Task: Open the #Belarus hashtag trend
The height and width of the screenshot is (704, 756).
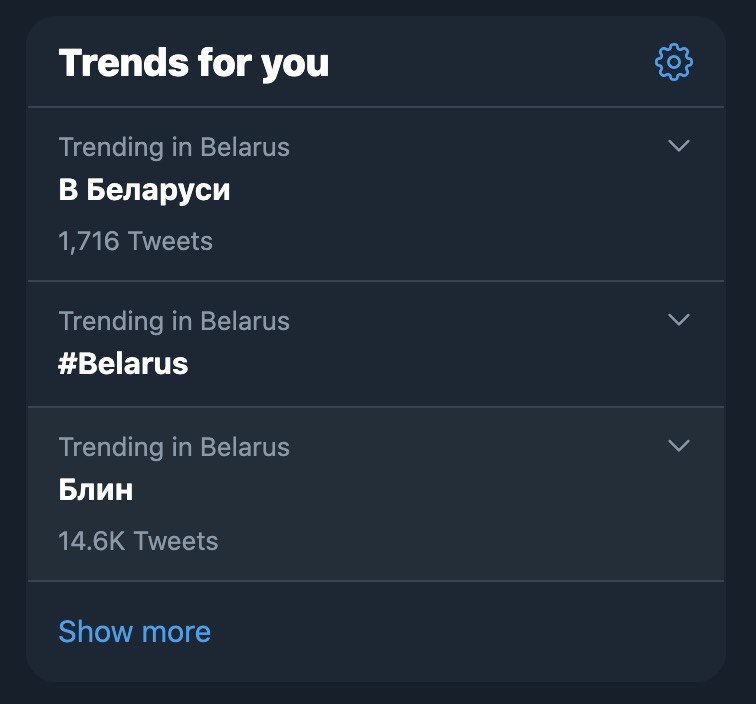Action: [x=123, y=364]
